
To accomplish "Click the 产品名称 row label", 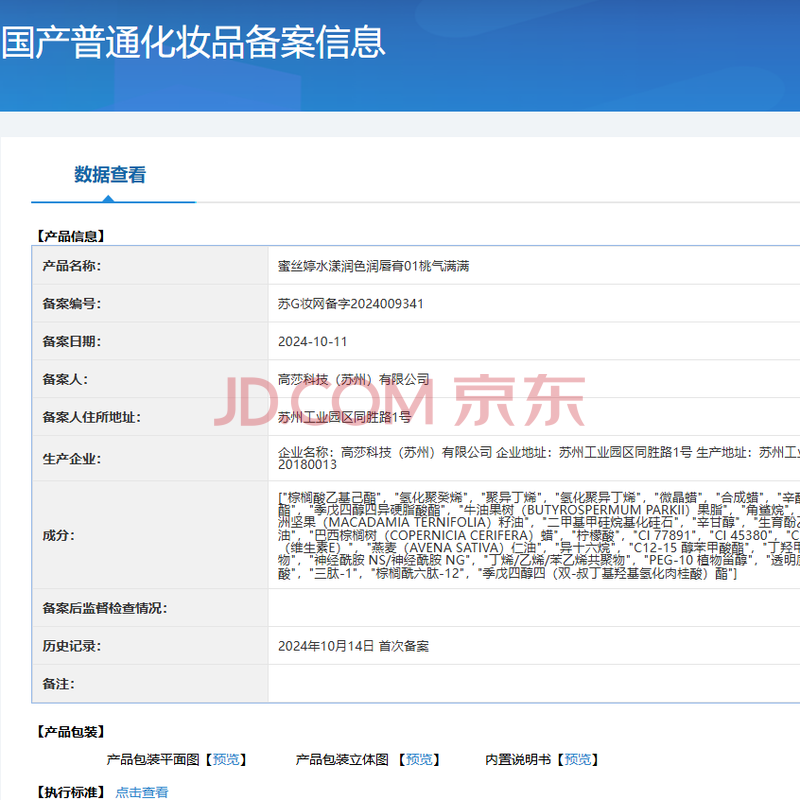I will (72, 266).
